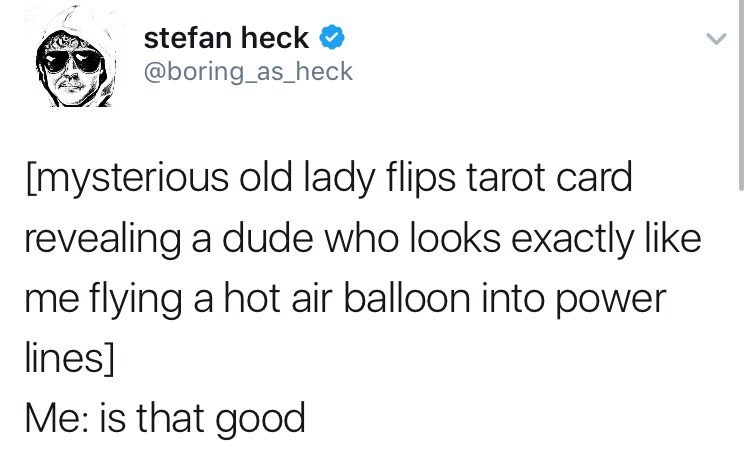Open stefan heck's profile avatar

point(75,58)
